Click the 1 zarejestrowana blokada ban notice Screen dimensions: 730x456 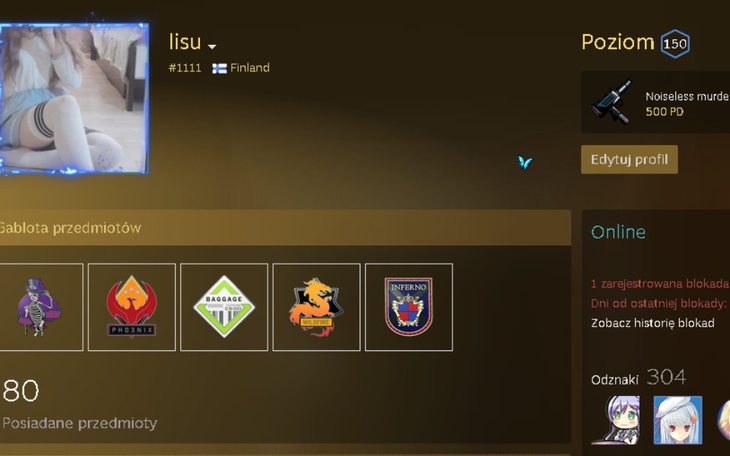[660, 283]
